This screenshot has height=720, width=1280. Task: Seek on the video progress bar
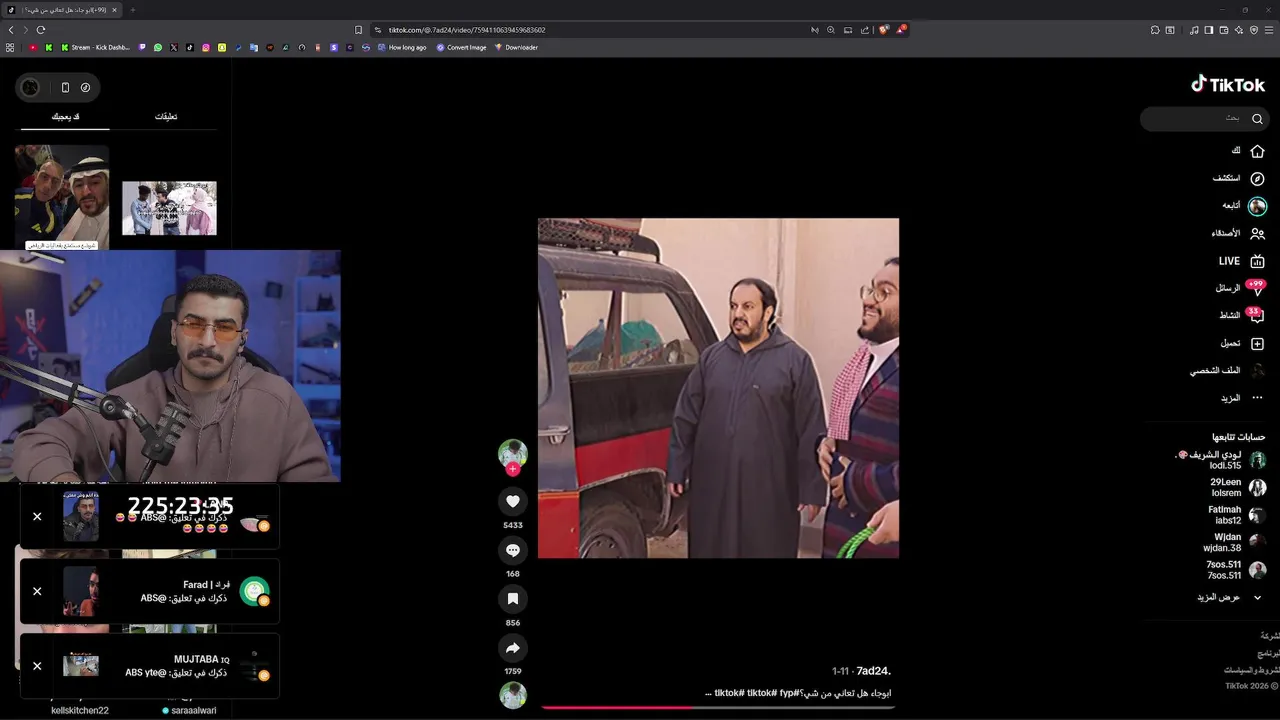click(x=717, y=707)
